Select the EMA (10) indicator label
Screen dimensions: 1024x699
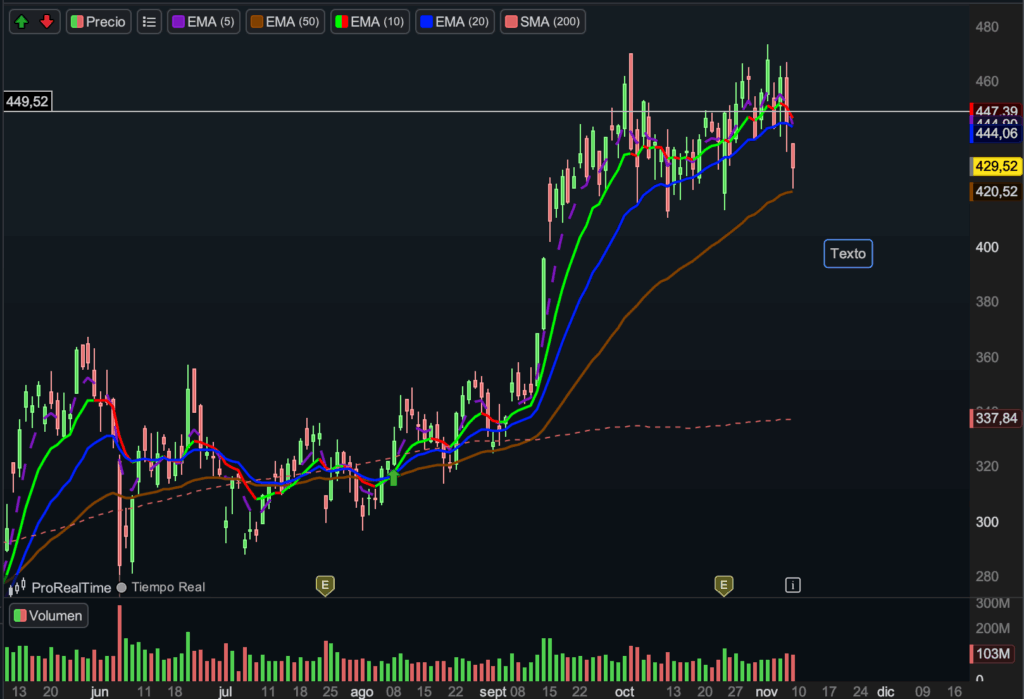tap(370, 21)
